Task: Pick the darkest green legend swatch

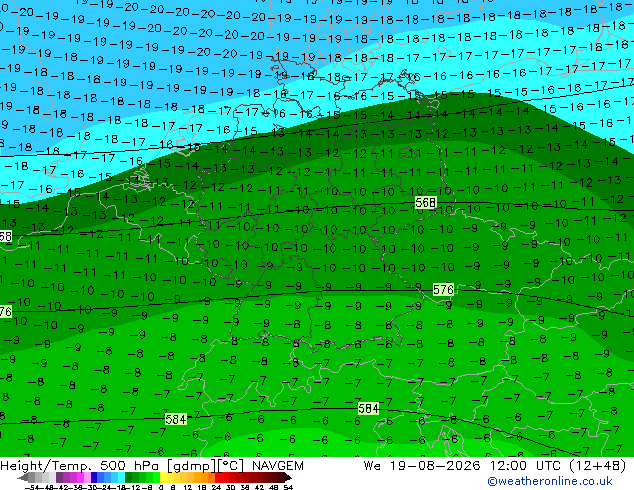Action: pos(129,477)
